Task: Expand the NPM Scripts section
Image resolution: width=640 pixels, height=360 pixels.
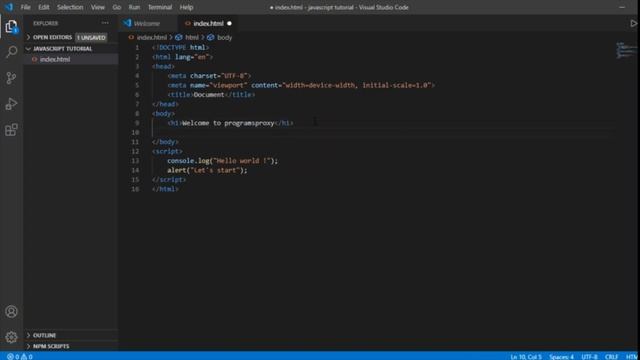Action: pos(51,346)
